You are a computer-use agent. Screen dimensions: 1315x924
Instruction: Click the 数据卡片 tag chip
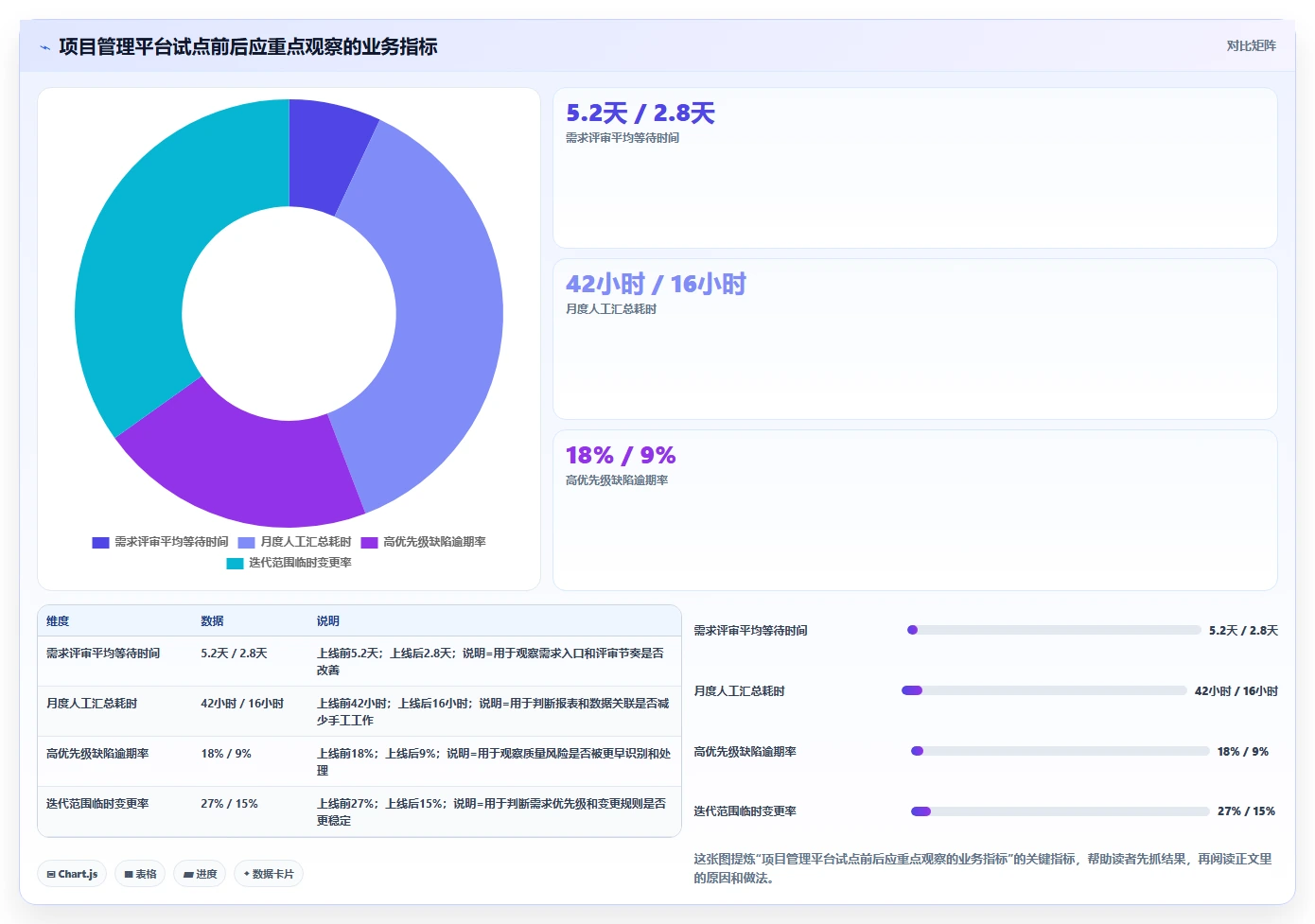[269, 874]
